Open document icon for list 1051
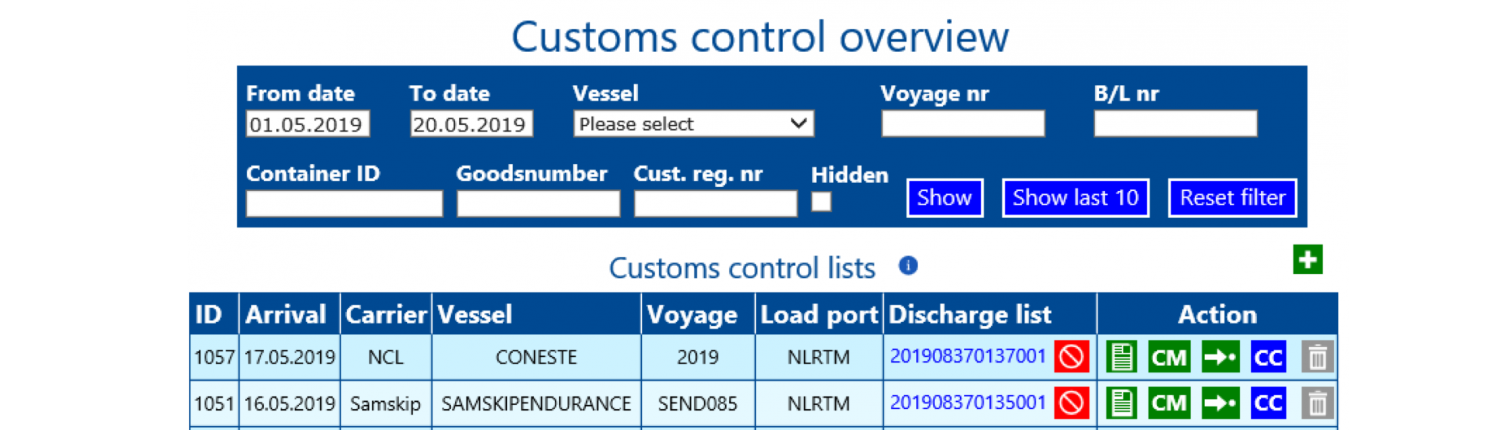Viewport: 1500px width, 430px height. pos(1123,403)
